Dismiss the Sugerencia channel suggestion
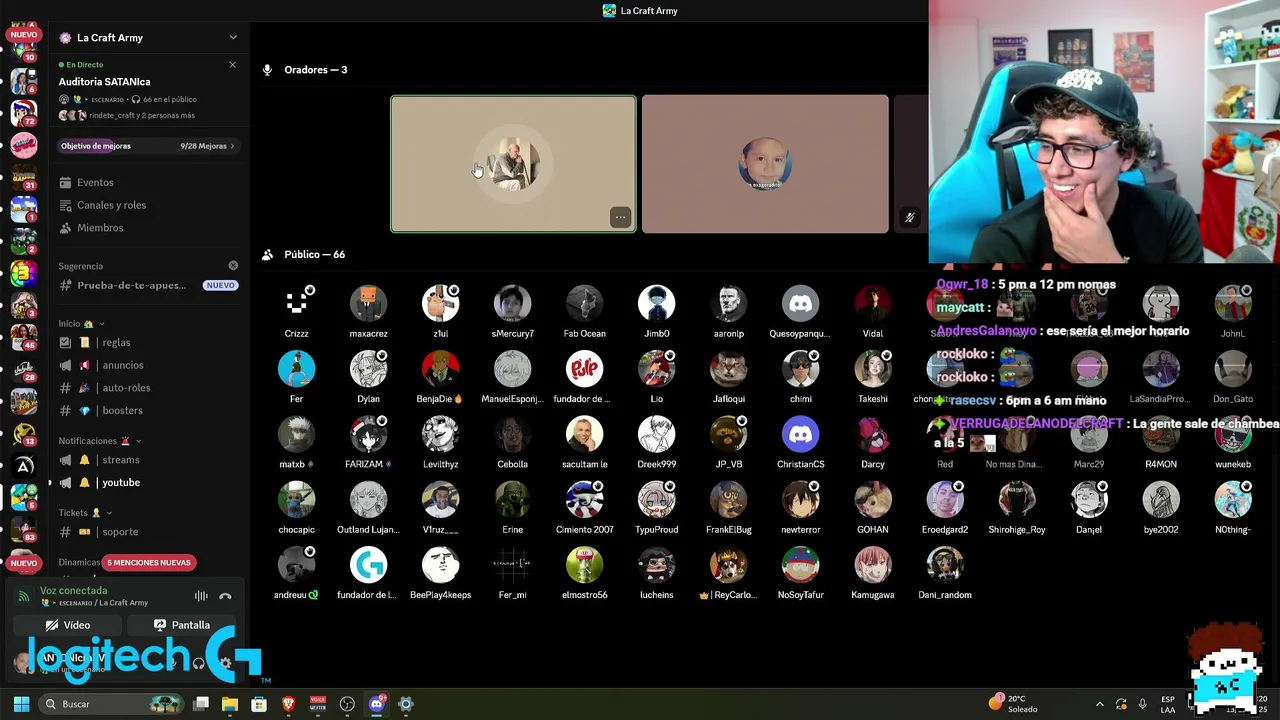This screenshot has height=720, width=1280. point(233,266)
